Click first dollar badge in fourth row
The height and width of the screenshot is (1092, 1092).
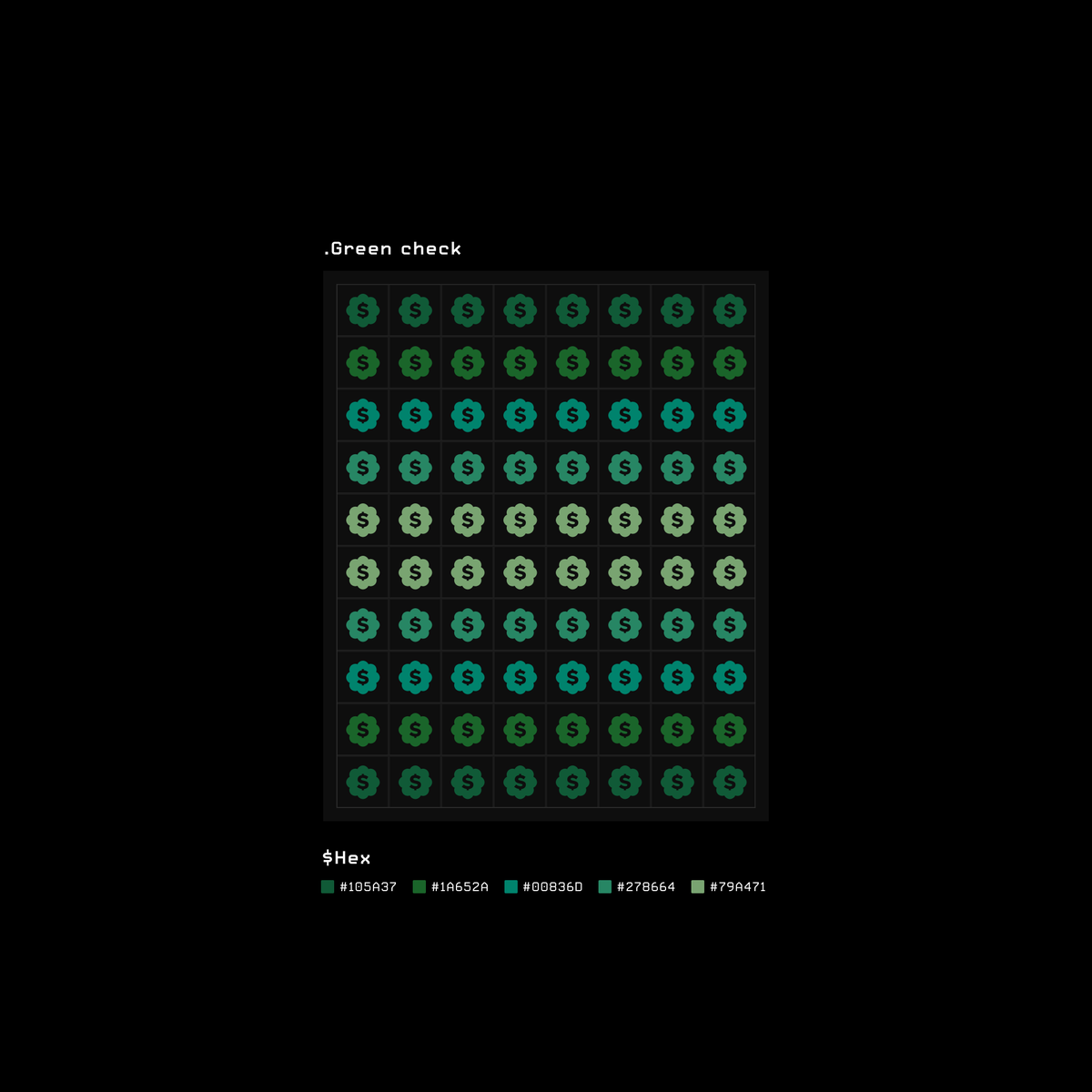[363, 468]
